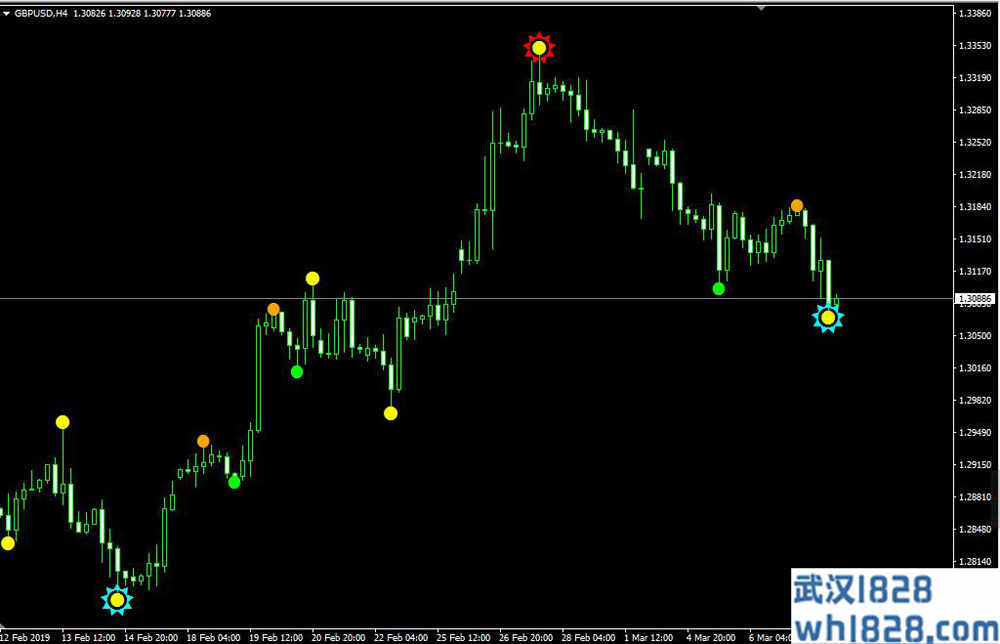Click the grey chart shift triangle on the top edge
Viewport: 1000px width, 644px height.
(761, 8)
